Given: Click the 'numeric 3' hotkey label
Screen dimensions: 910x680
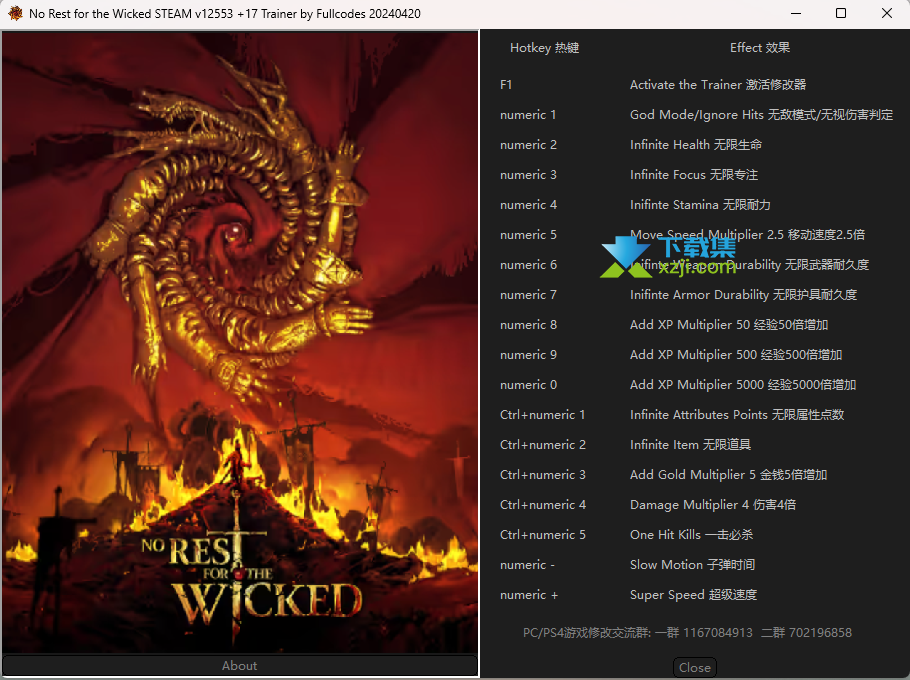Looking at the screenshot, I should pyautogui.click(x=528, y=175).
